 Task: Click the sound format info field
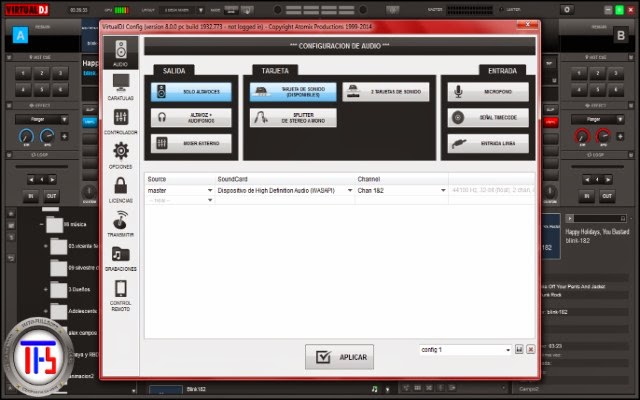[x=492, y=191]
